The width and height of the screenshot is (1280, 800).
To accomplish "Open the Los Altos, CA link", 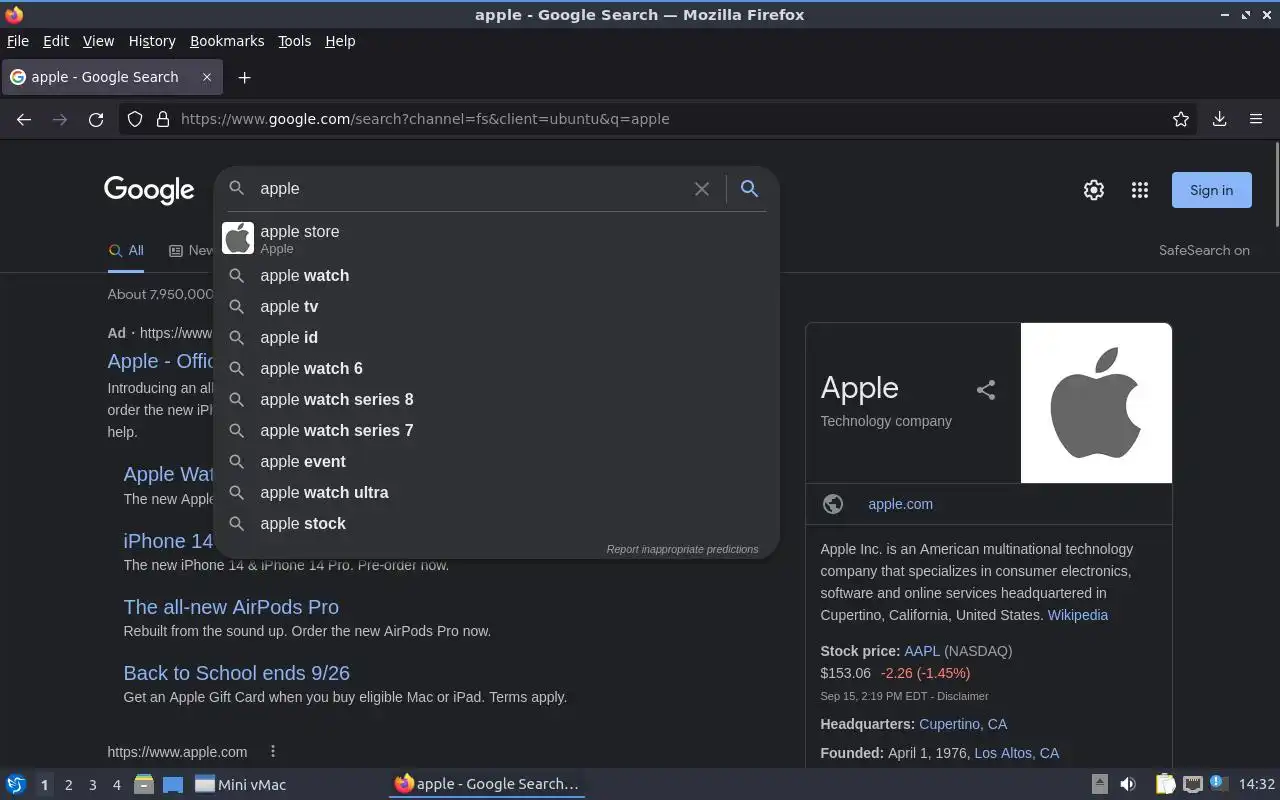I will point(1016,753).
